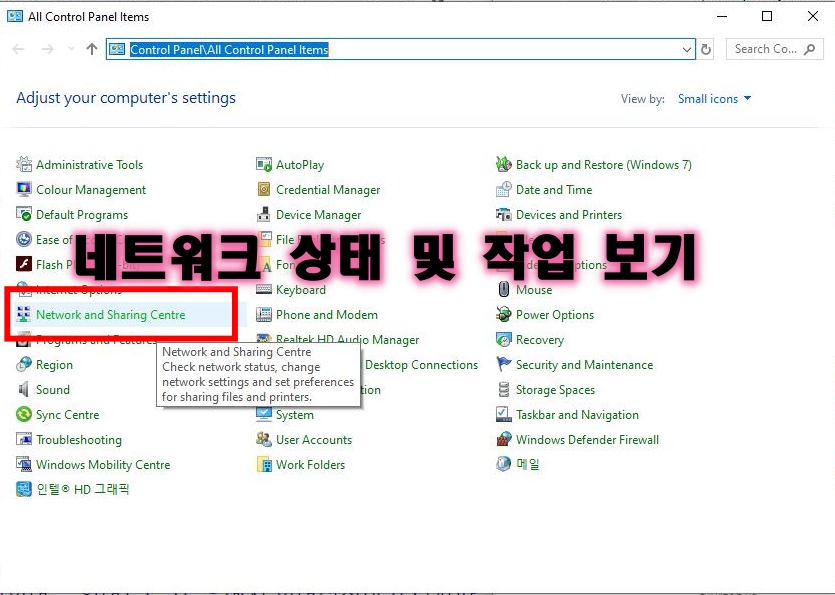The image size is (835, 595).
Task: Open the Device Manager icon
Action: [x=264, y=215]
